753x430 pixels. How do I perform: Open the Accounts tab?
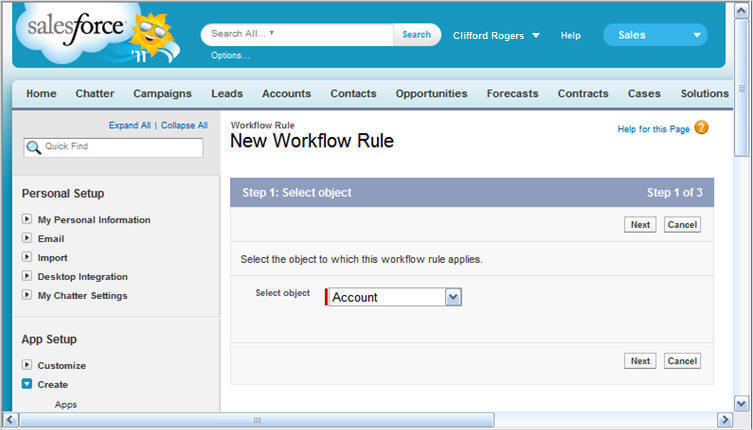point(286,94)
